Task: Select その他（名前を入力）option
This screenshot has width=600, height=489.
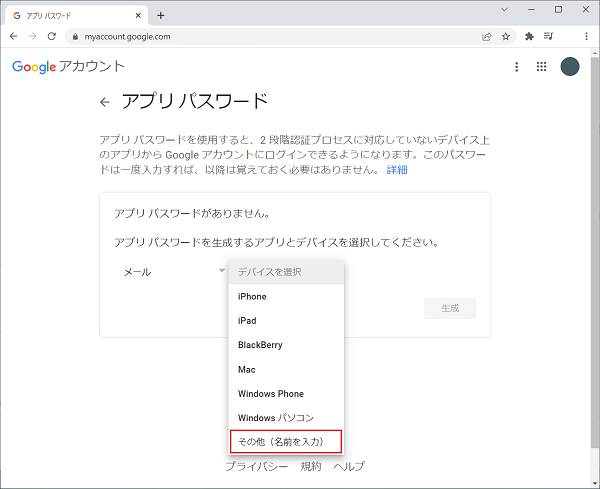Action: [286, 441]
